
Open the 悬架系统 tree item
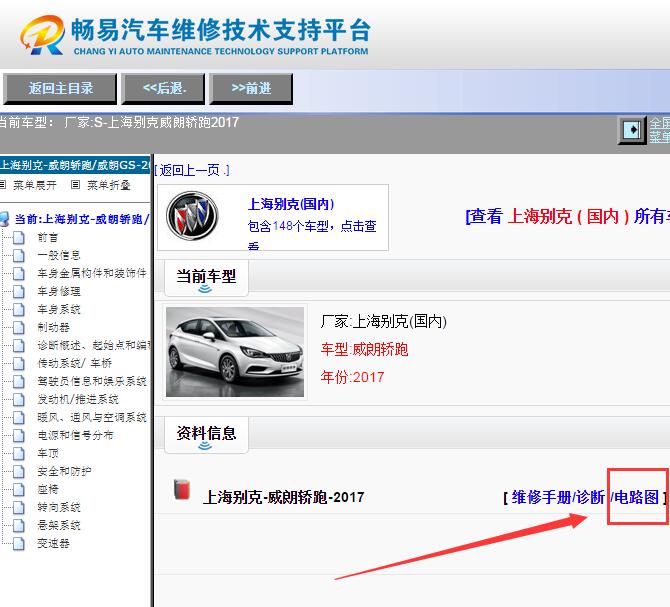59,525
